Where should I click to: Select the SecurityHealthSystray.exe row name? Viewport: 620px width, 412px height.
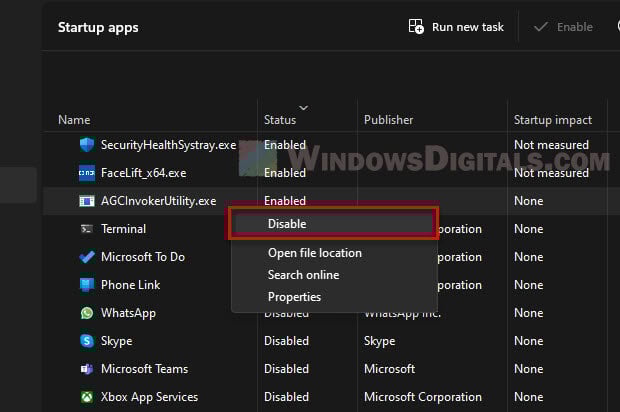[168, 145]
